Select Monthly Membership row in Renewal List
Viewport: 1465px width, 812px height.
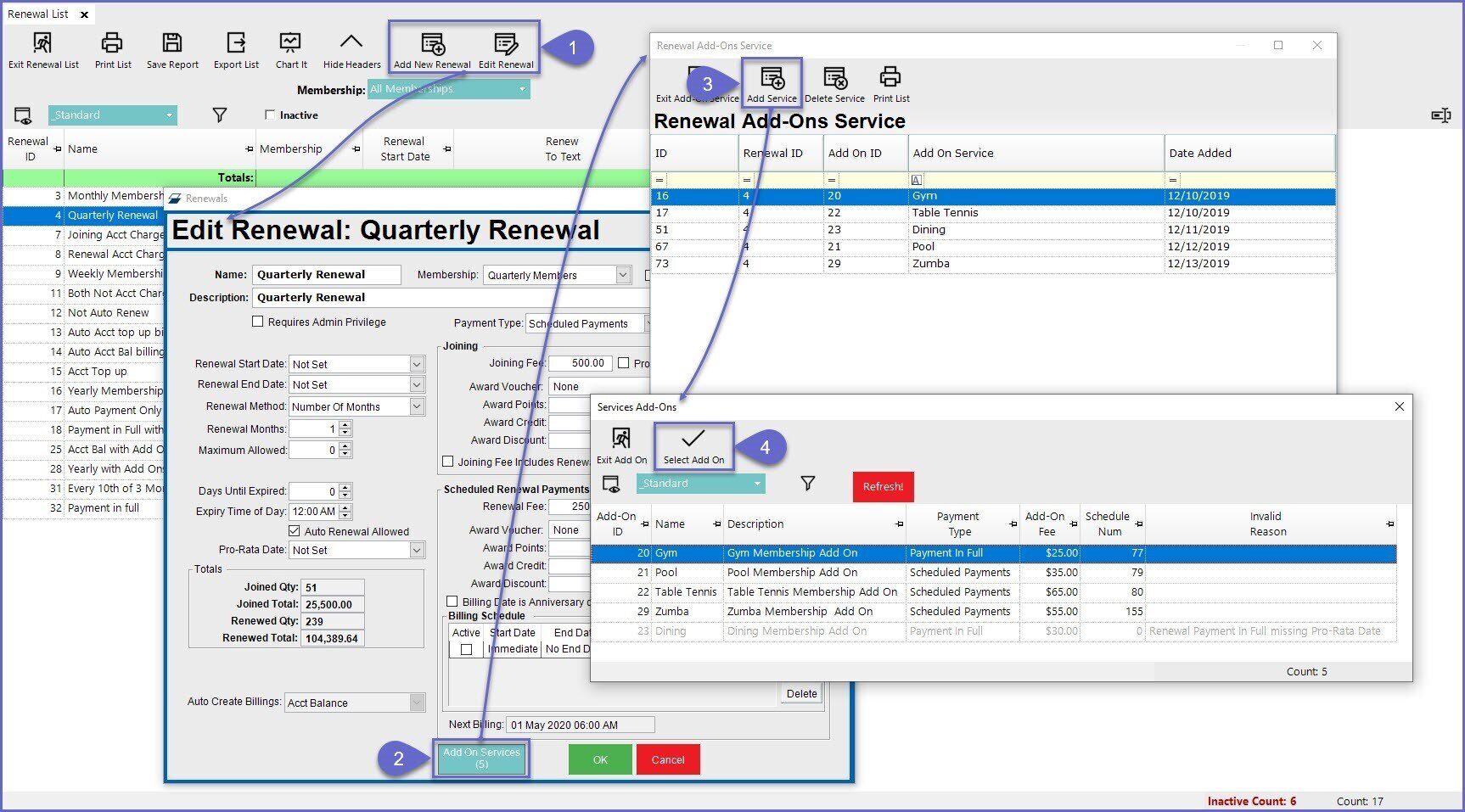pyautogui.click(x=85, y=195)
